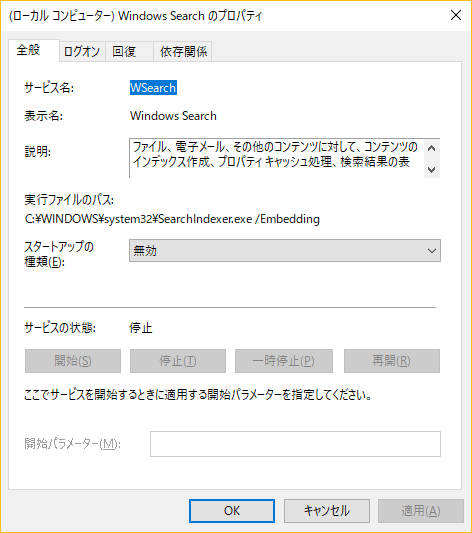The image size is (472, 533).
Task: Click the highlighted WSearch service name
Action: [x=153, y=88]
